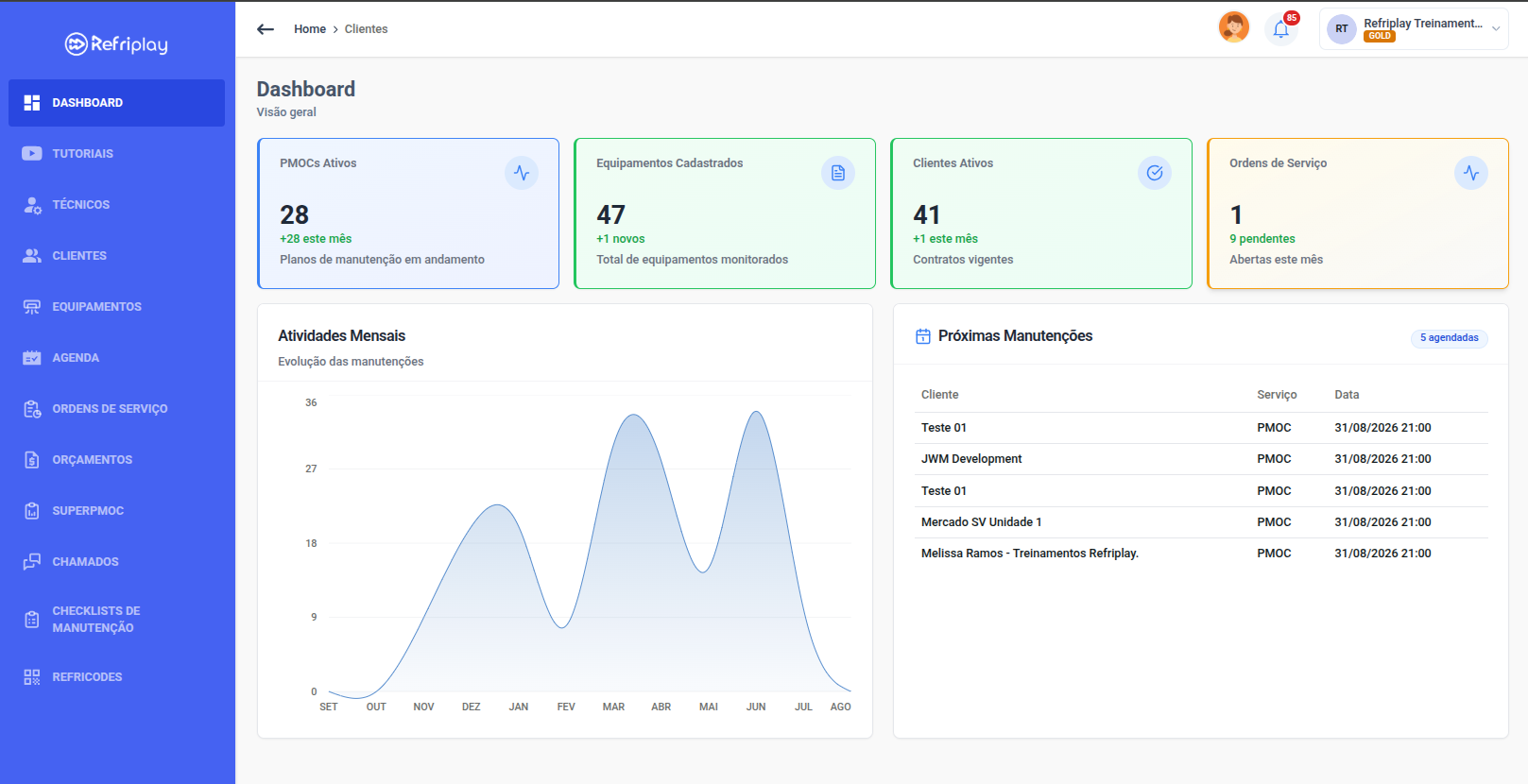
Task: Open the REFRICODES menu item
Action: pos(116,676)
